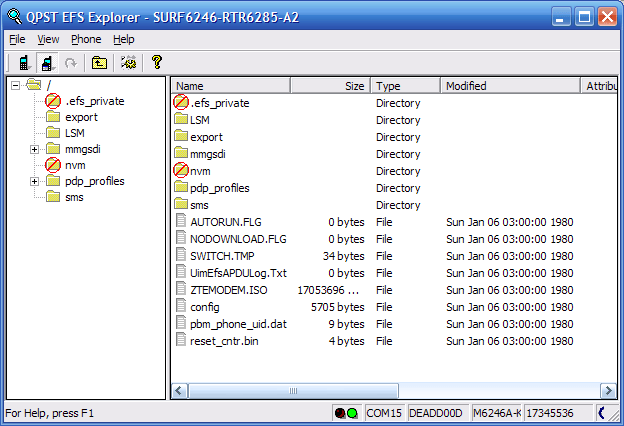Click COM15 in the status bar
This screenshot has width=624, height=426.
(x=384, y=413)
